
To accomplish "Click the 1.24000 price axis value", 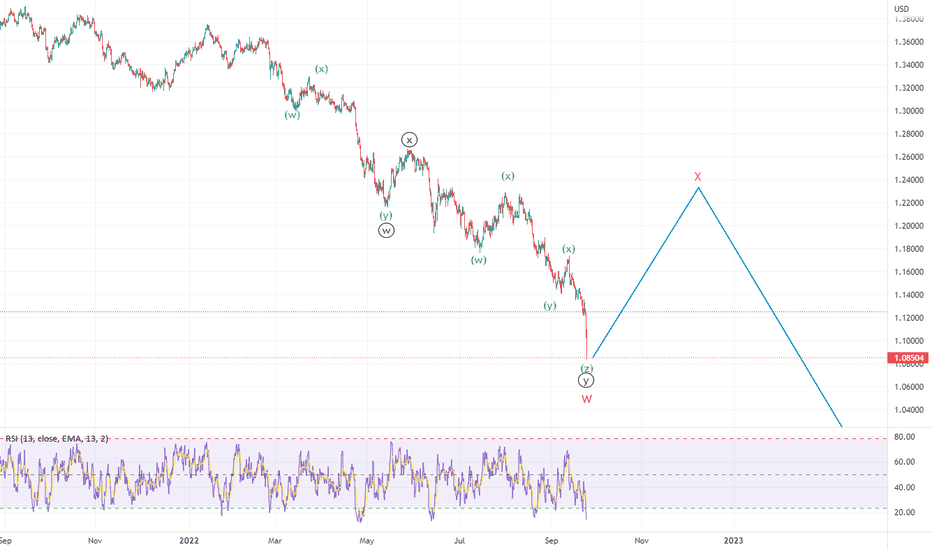I will (x=909, y=180).
